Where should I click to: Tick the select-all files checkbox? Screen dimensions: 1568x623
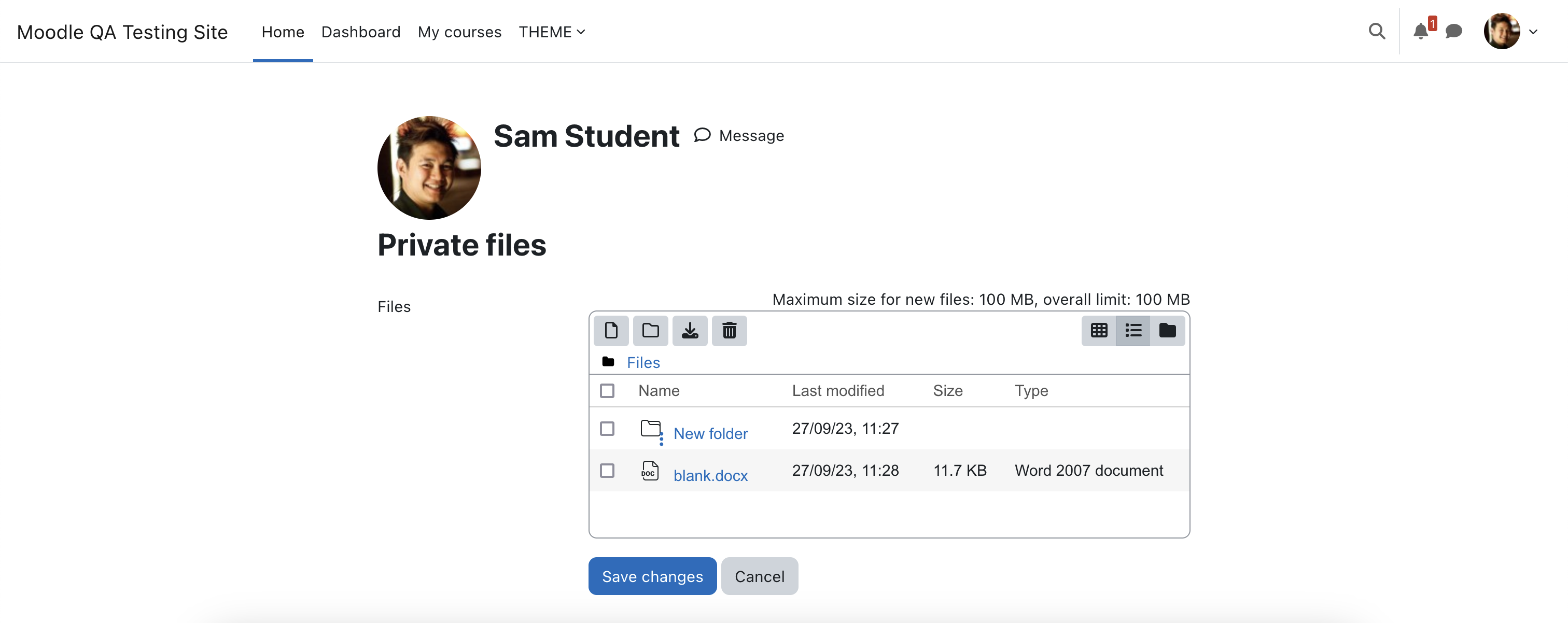click(607, 391)
